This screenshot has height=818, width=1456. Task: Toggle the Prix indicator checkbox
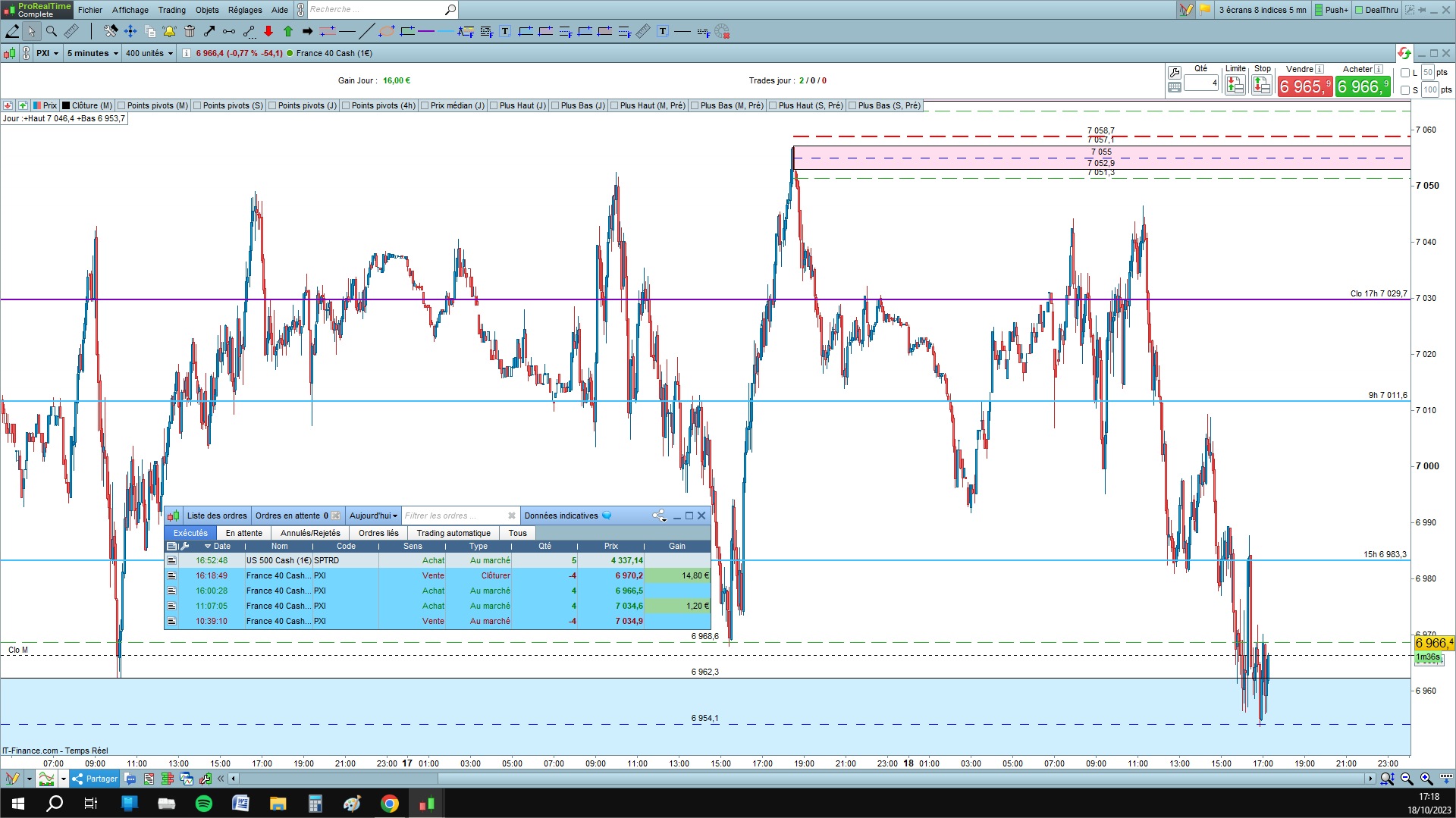click(x=37, y=105)
